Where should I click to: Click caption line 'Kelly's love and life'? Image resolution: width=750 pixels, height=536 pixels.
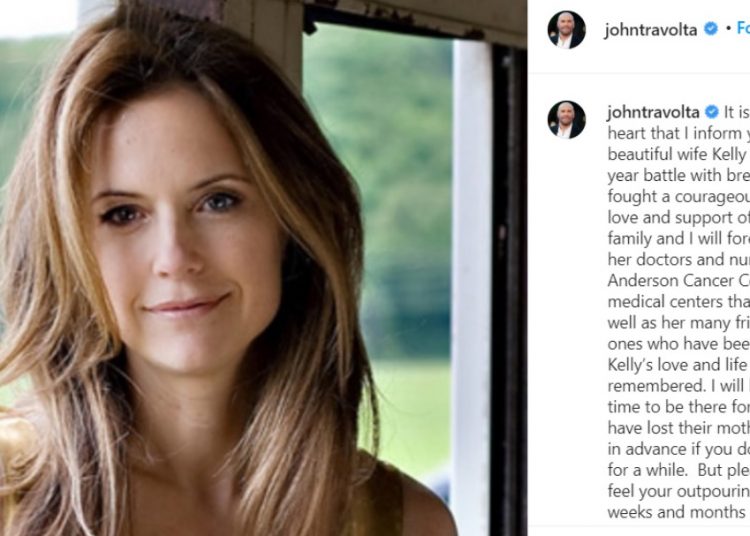tap(679, 365)
